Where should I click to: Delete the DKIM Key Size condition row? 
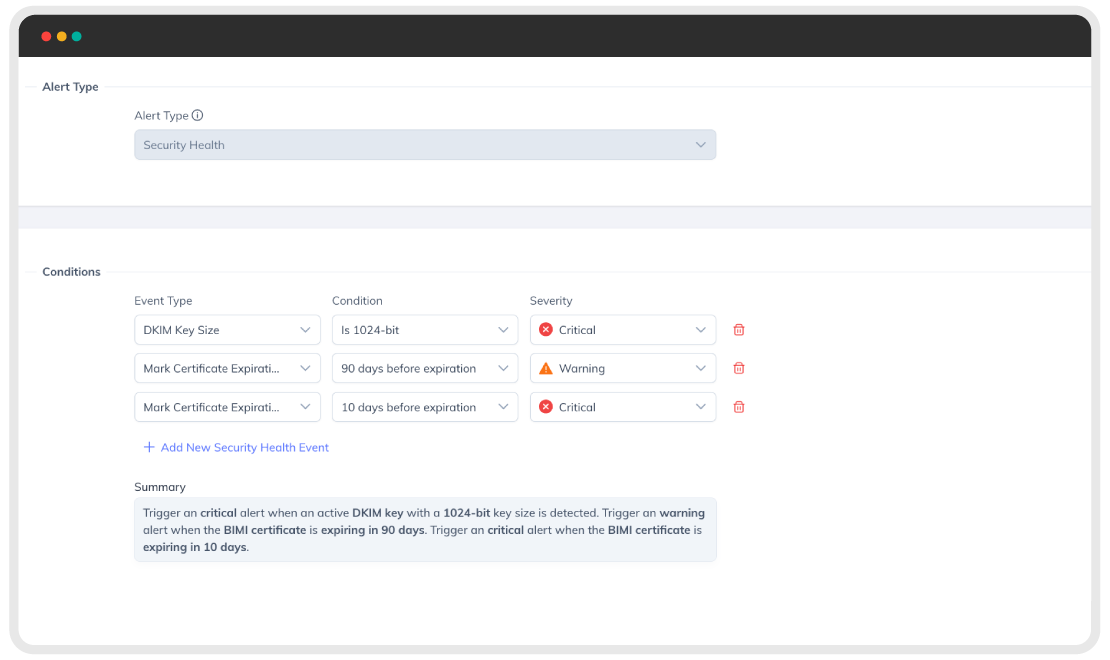point(738,330)
